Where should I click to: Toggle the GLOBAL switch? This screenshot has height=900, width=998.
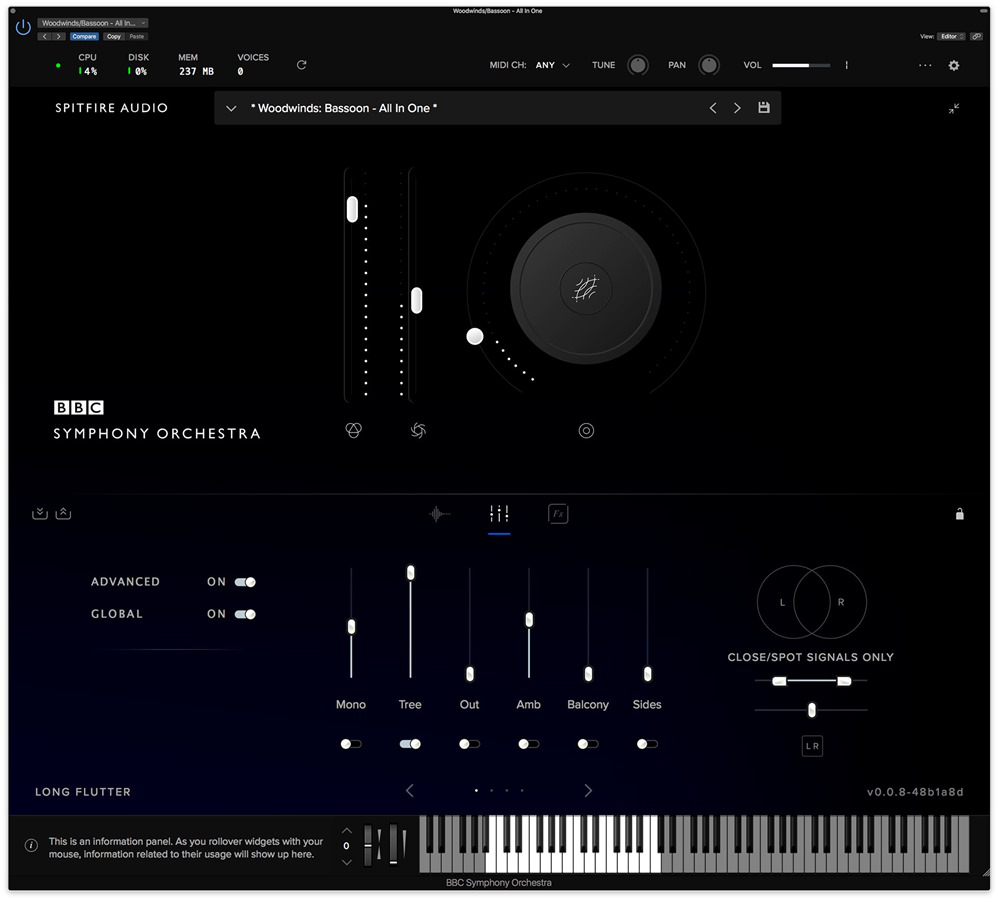[x=245, y=614]
